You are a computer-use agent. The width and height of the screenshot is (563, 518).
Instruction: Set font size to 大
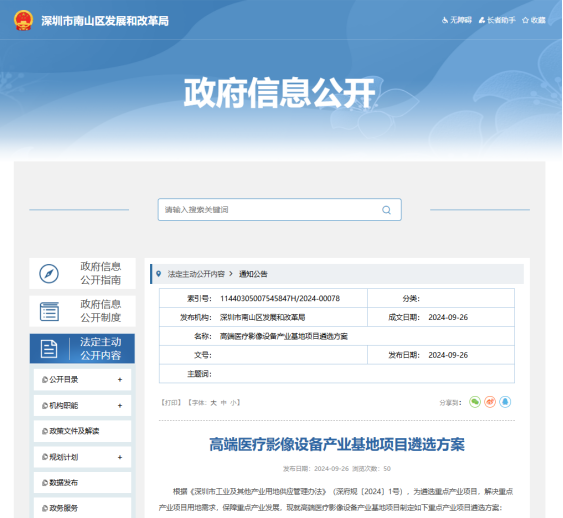[213, 403]
